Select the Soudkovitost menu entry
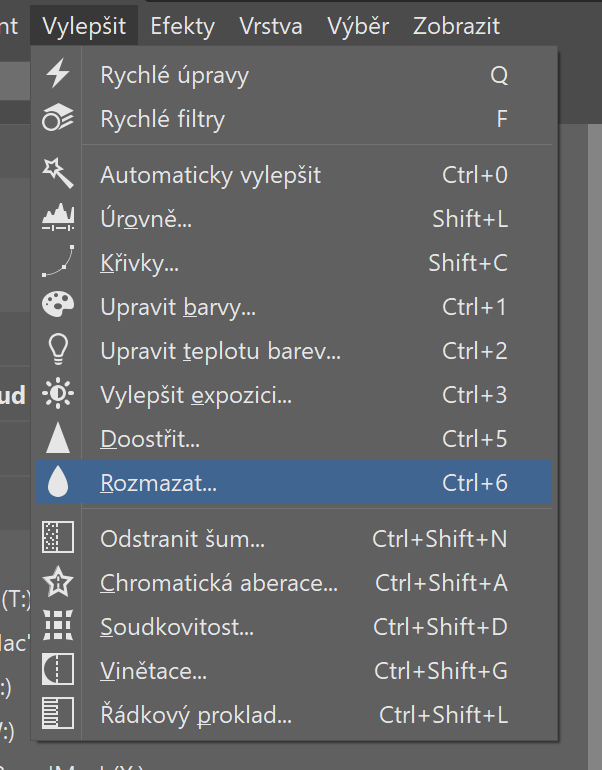The width and height of the screenshot is (602, 770). coord(177,627)
